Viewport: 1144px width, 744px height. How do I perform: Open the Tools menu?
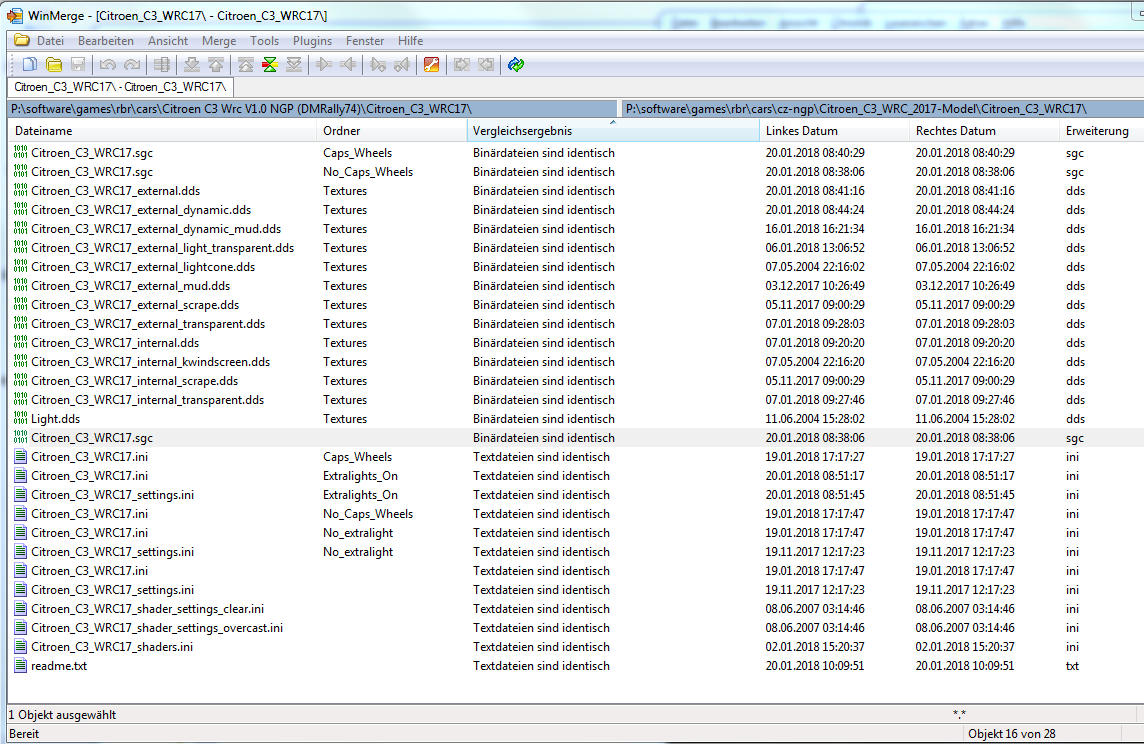[264, 41]
